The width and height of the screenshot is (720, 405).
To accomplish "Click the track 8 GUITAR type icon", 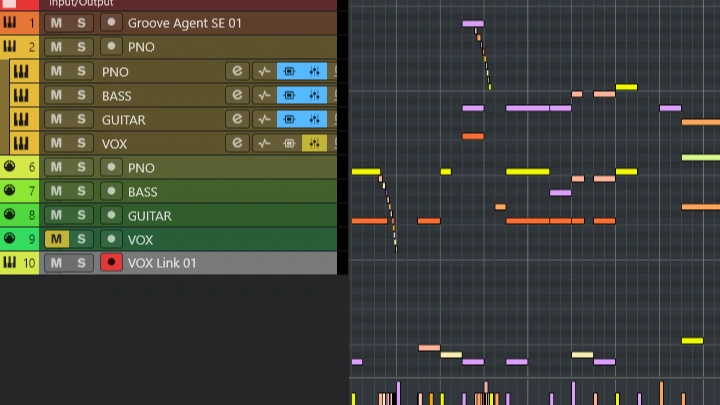I will pyautogui.click(x=10, y=214).
